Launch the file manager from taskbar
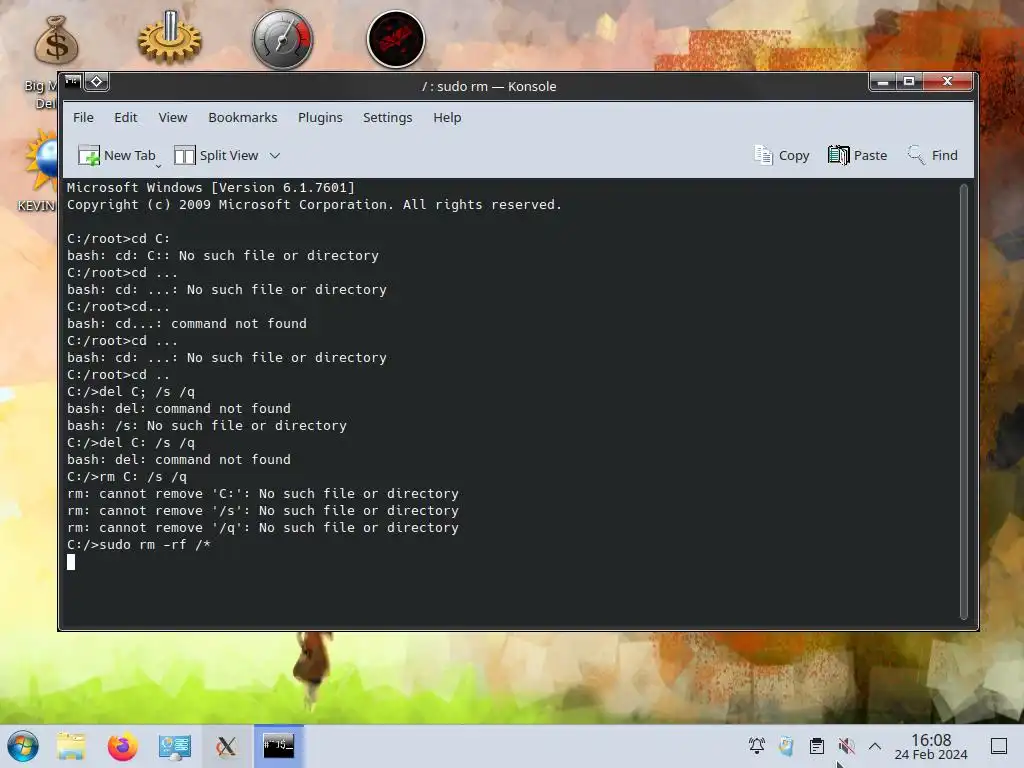This screenshot has width=1024, height=768. tap(71, 746)
